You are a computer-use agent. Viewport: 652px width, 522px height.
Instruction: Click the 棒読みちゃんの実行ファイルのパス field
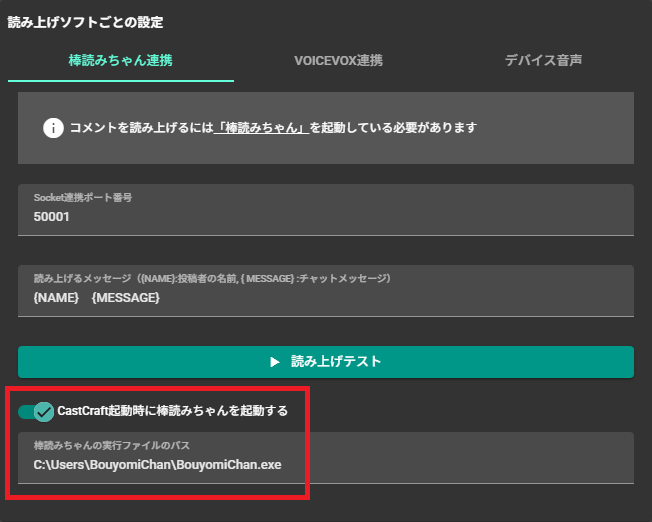tap(326, 458)
